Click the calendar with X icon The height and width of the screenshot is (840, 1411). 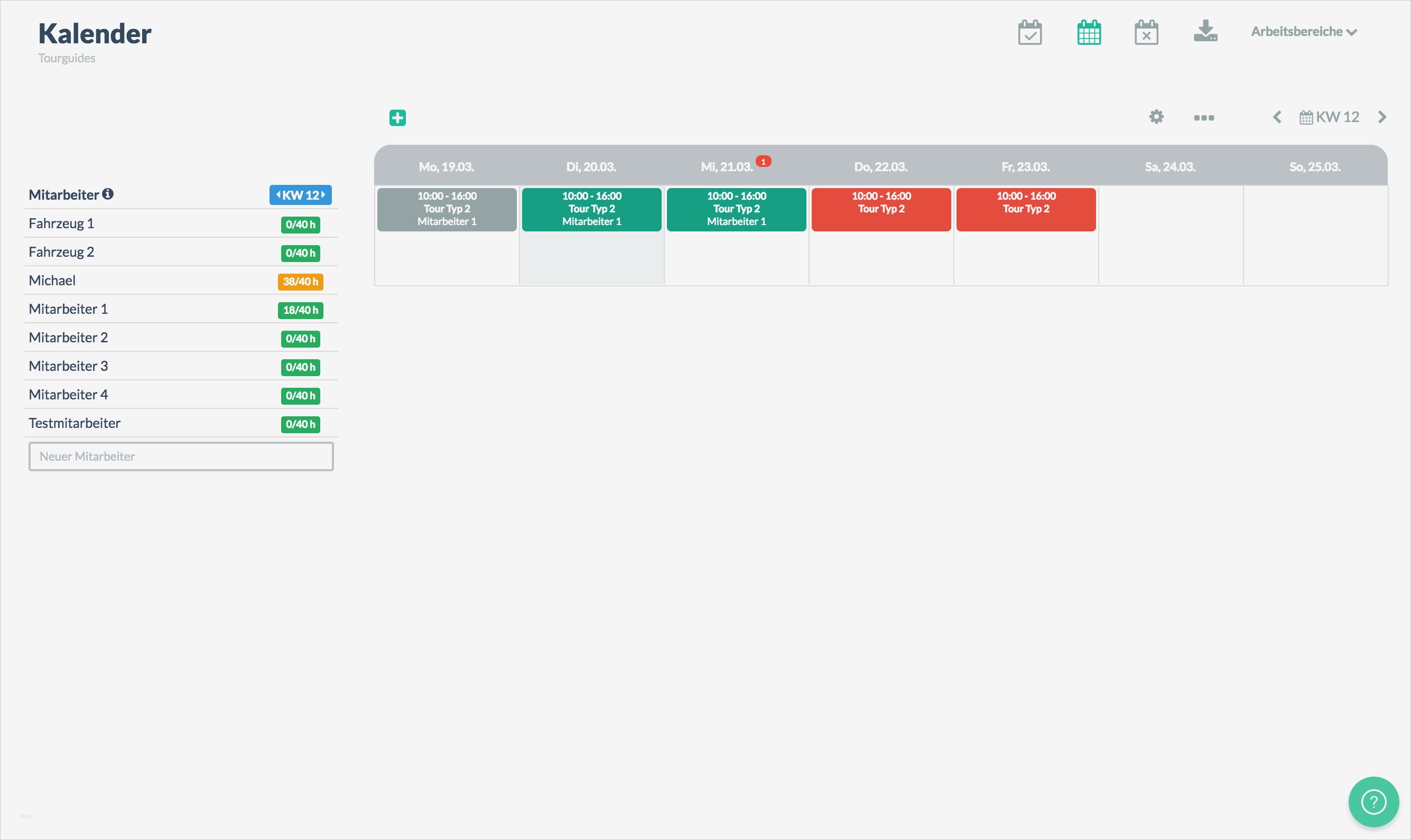click(1146, 32)
